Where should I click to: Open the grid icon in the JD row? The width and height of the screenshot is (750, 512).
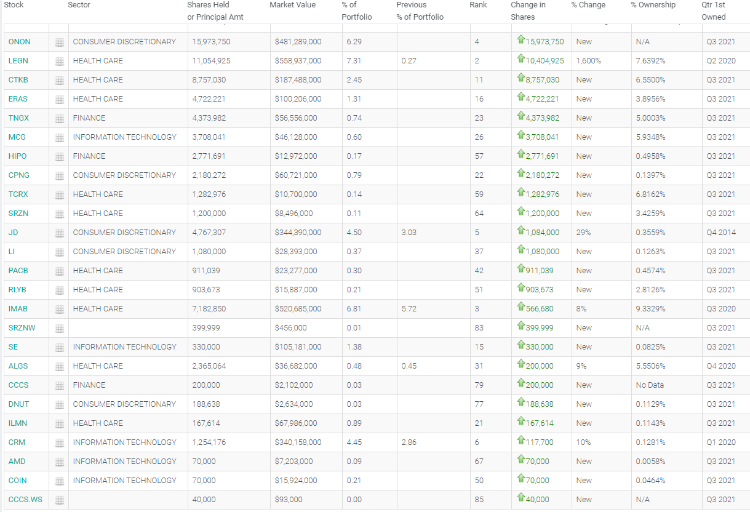tap(59, 233)
